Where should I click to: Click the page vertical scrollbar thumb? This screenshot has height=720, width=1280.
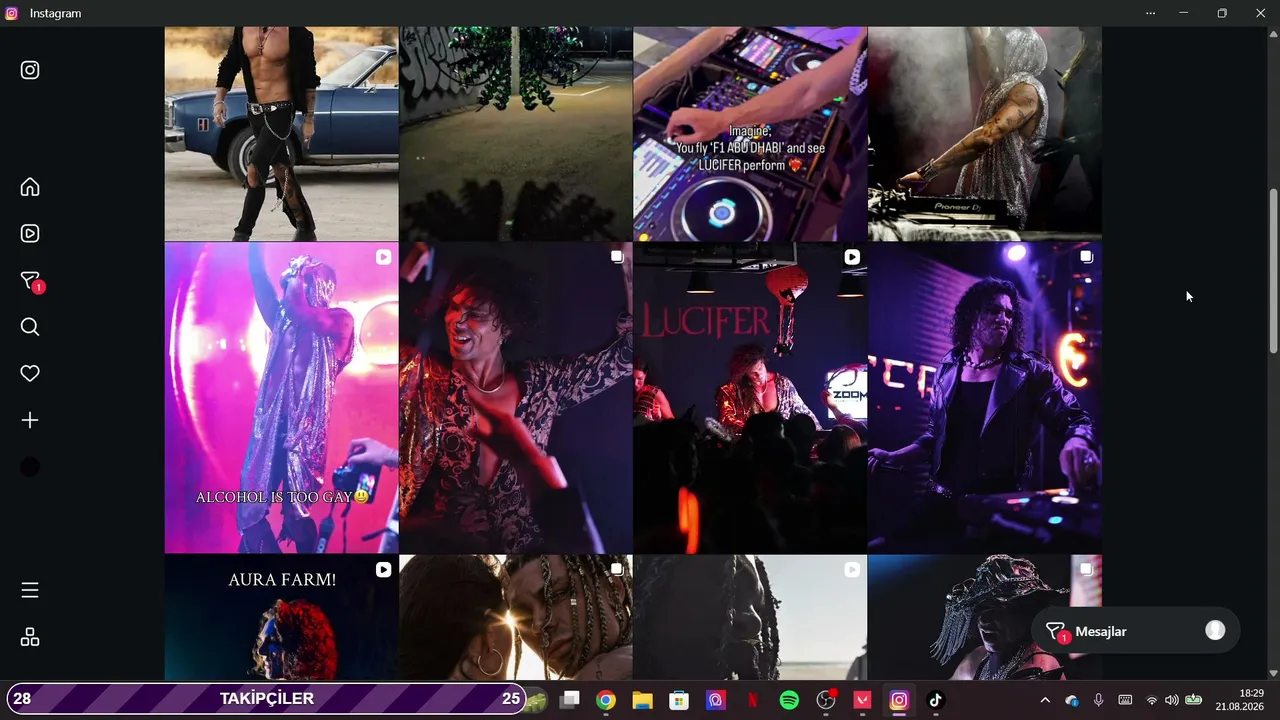point(1273,270)
